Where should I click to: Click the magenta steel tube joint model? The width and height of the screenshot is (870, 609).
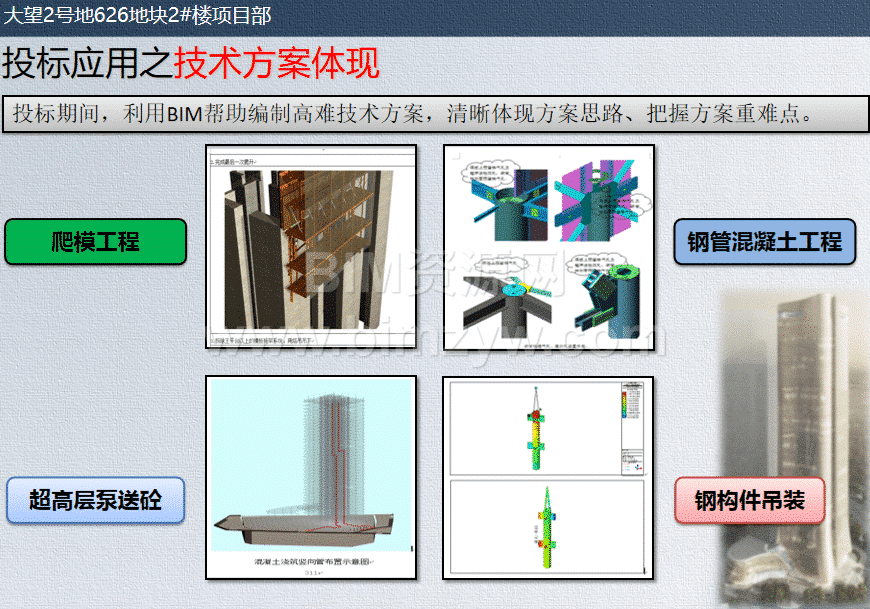(598, 200)
